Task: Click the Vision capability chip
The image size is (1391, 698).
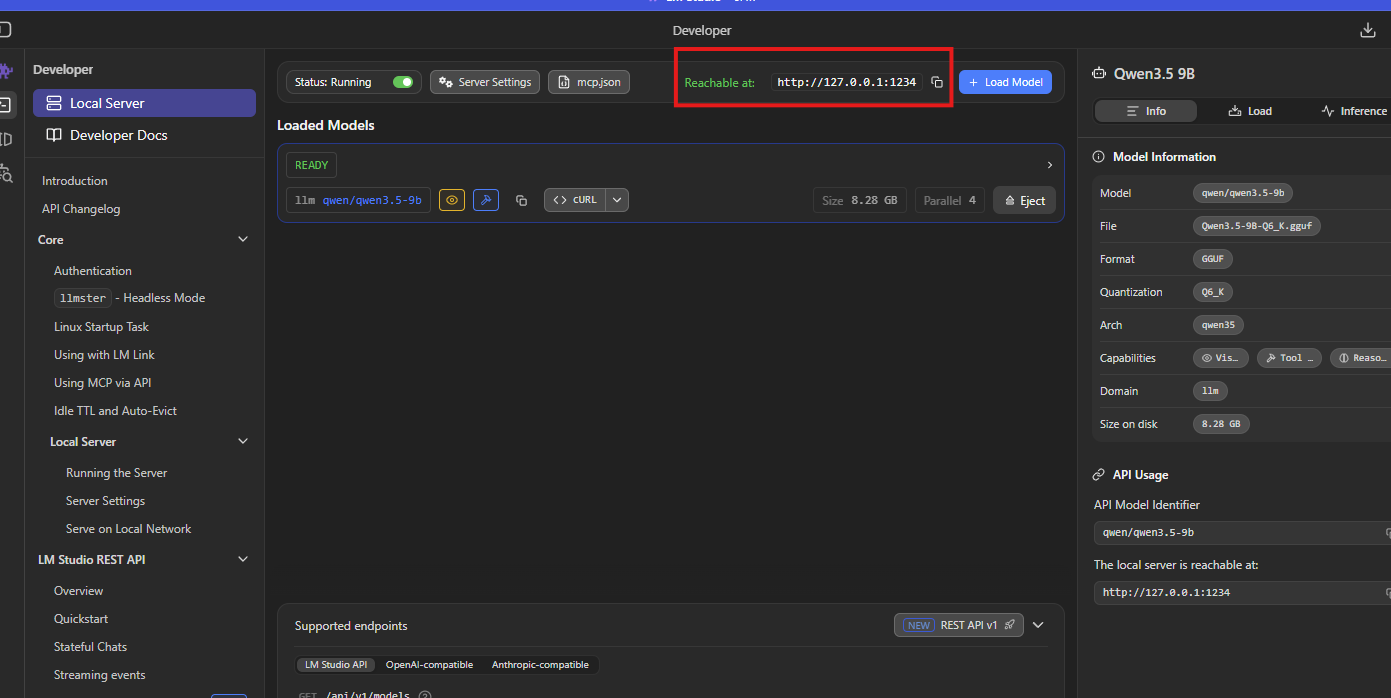Action: pos(1220,358)
